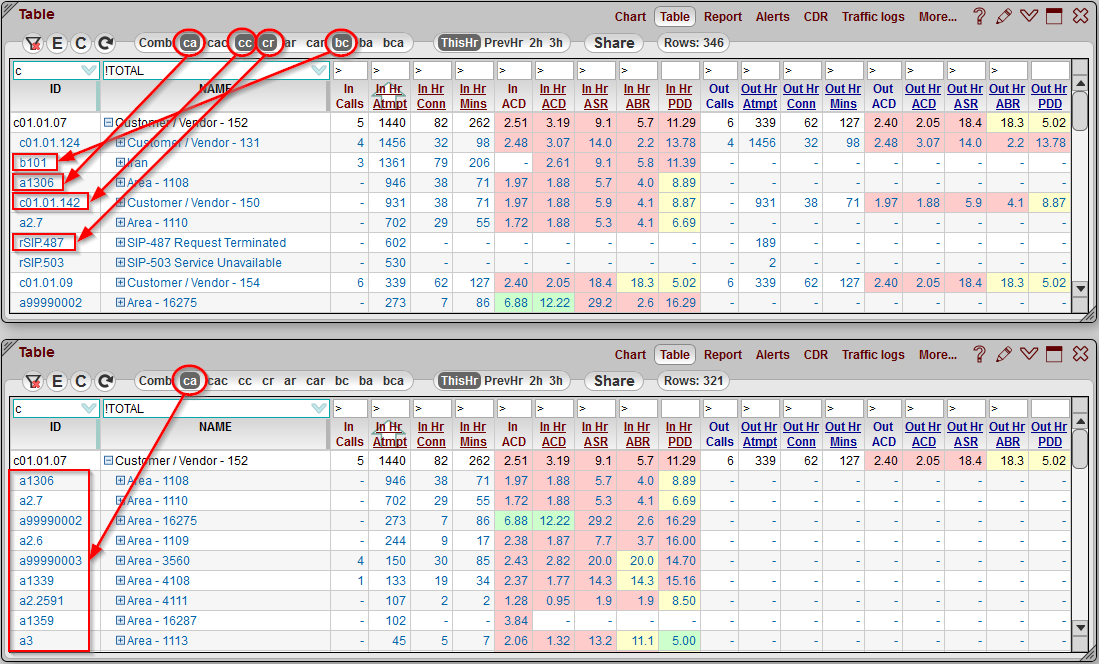This screenshot has height=664, width=1099.
Task: Click the C collapse-all icon in lower panel
Action: point(81,381)
